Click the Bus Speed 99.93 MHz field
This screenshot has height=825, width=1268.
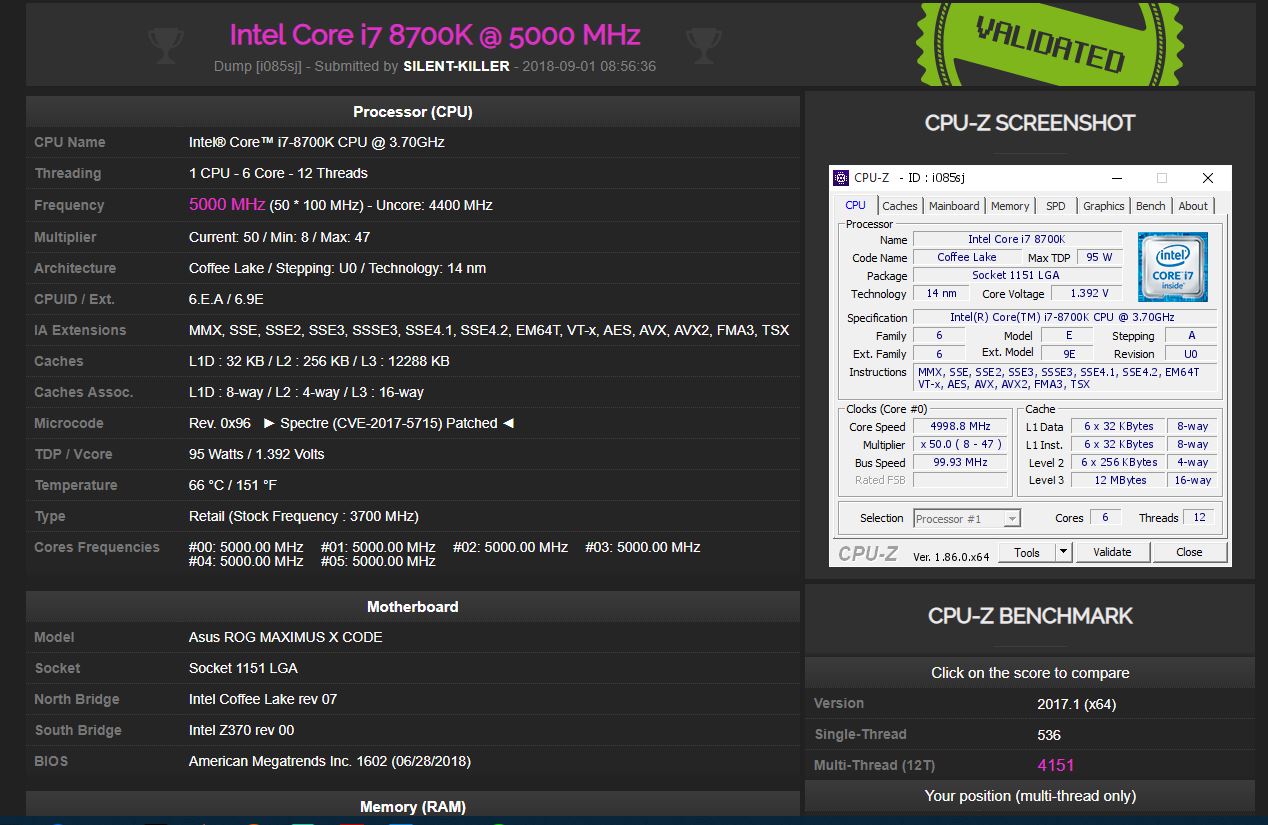point(960,462)
